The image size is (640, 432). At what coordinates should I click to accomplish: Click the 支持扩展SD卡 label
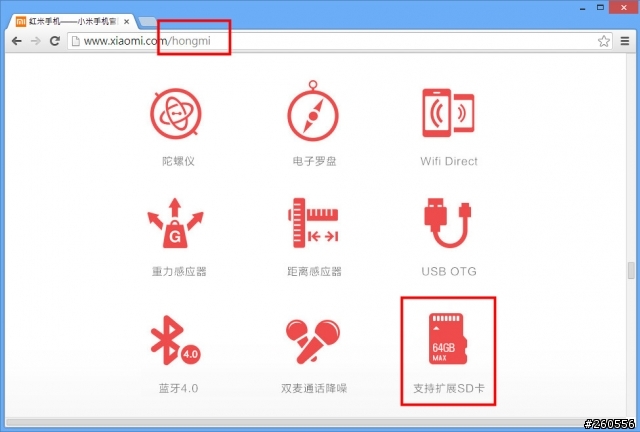click(x=449, y=388)
